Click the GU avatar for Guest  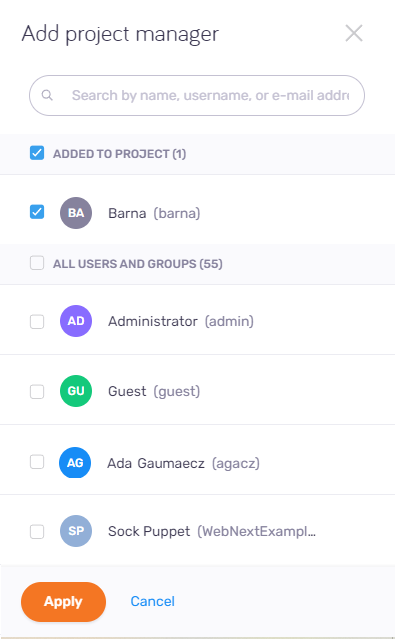coord(76,391)
